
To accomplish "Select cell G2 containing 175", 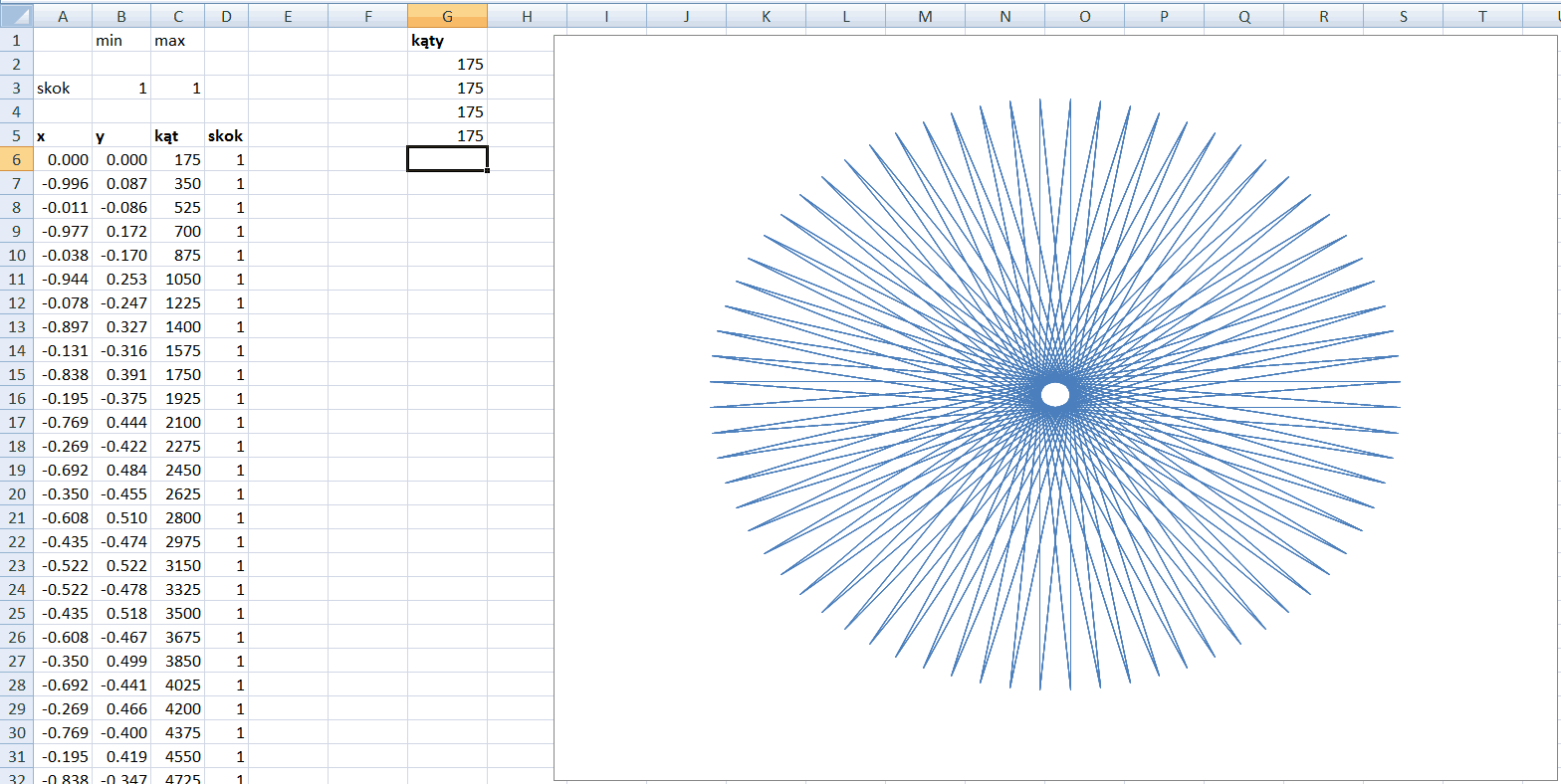I will (x=447, y=64).
